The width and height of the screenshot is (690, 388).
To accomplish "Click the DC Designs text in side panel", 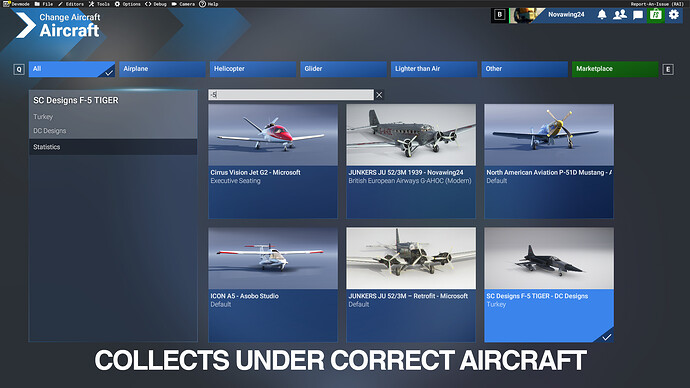I will [x=50, y=131].
